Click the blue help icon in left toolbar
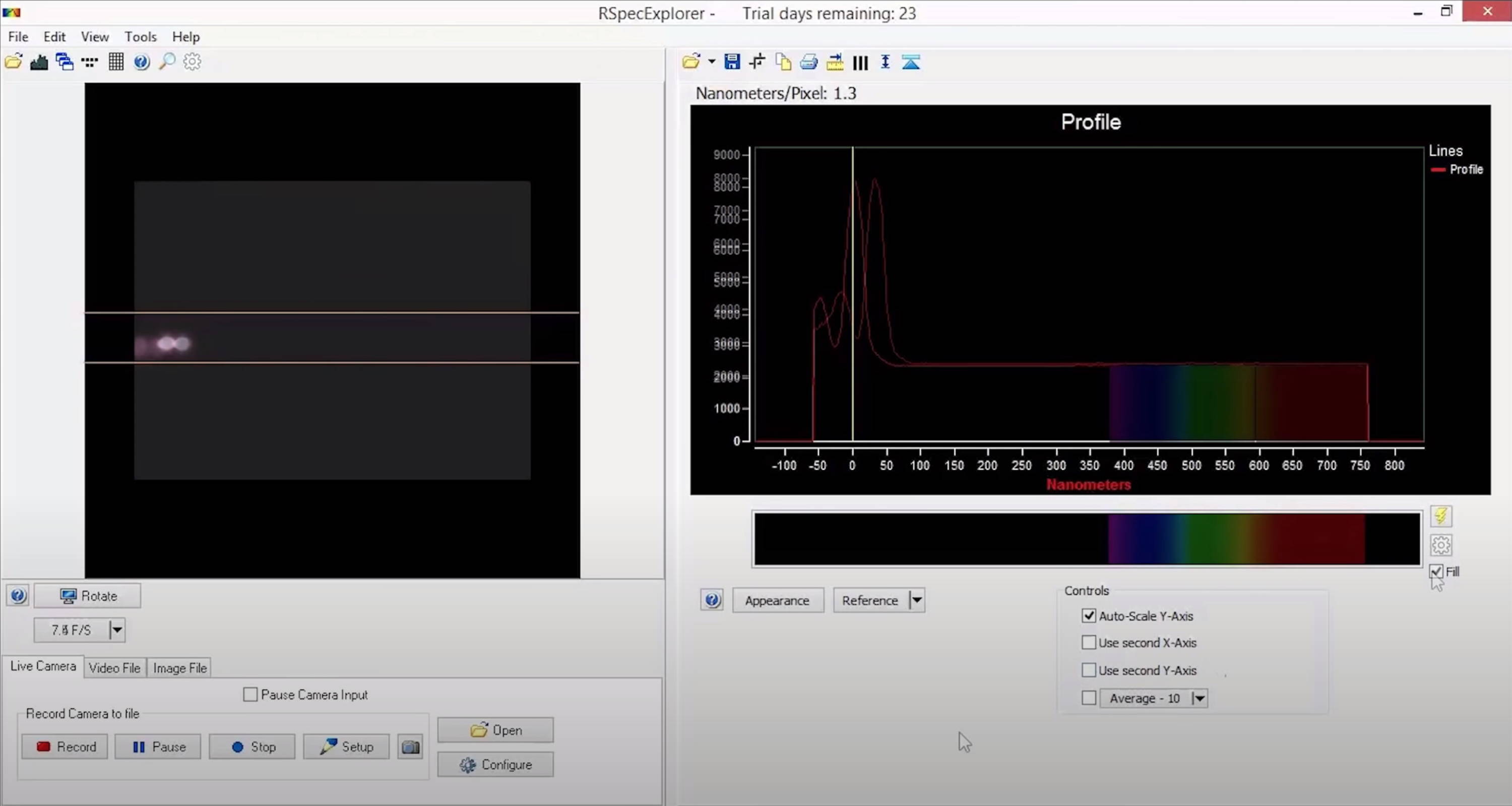This screenshot has width=1512, height=806. 142,61
